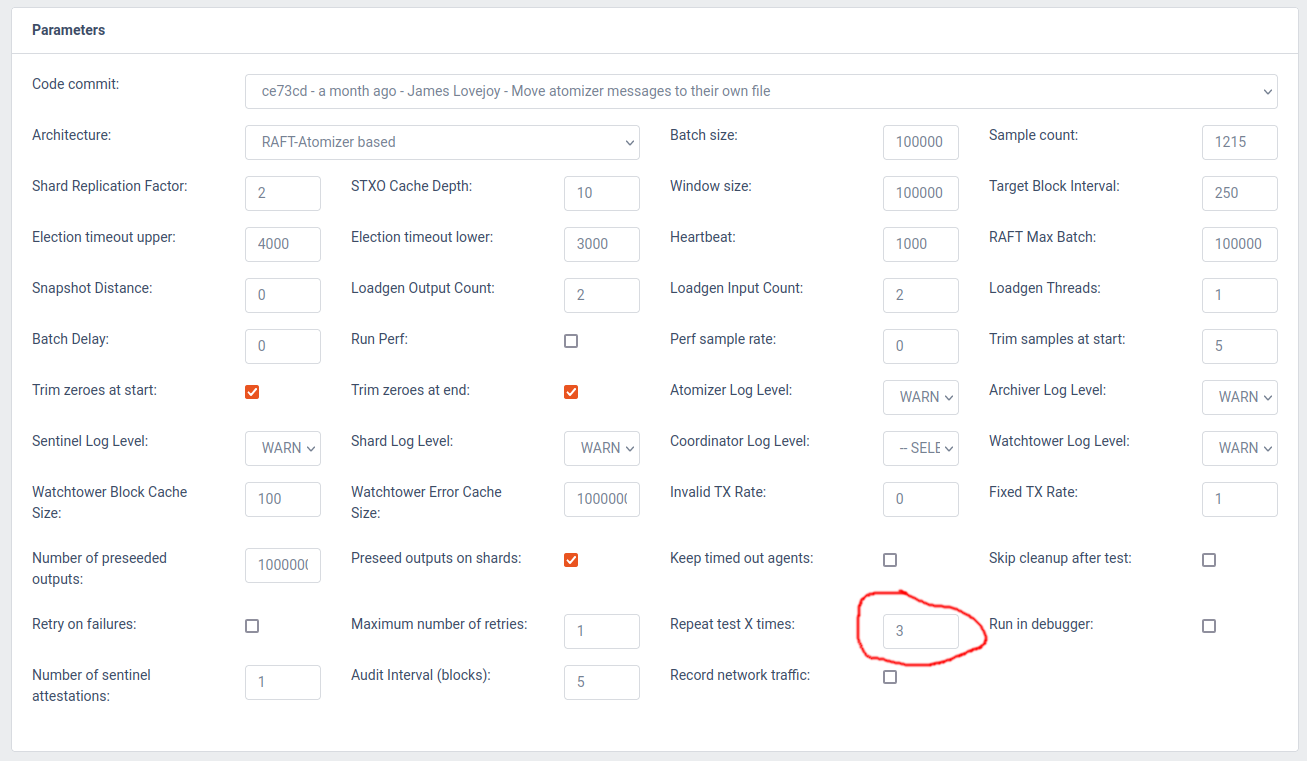The width and height of the screenshot is (1307, 761).
Task: Enable Run in debugger checkbox
Action: tap(1209, 626)
